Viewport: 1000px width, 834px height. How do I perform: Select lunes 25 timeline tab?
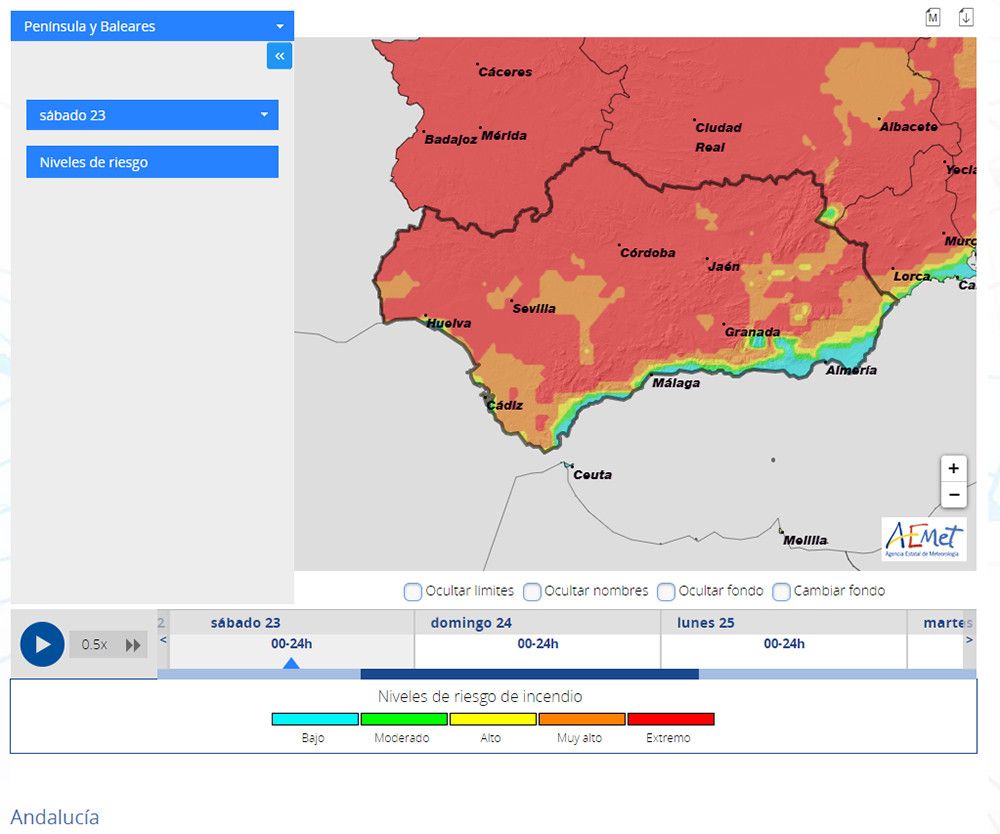click(x=705, y=623)
